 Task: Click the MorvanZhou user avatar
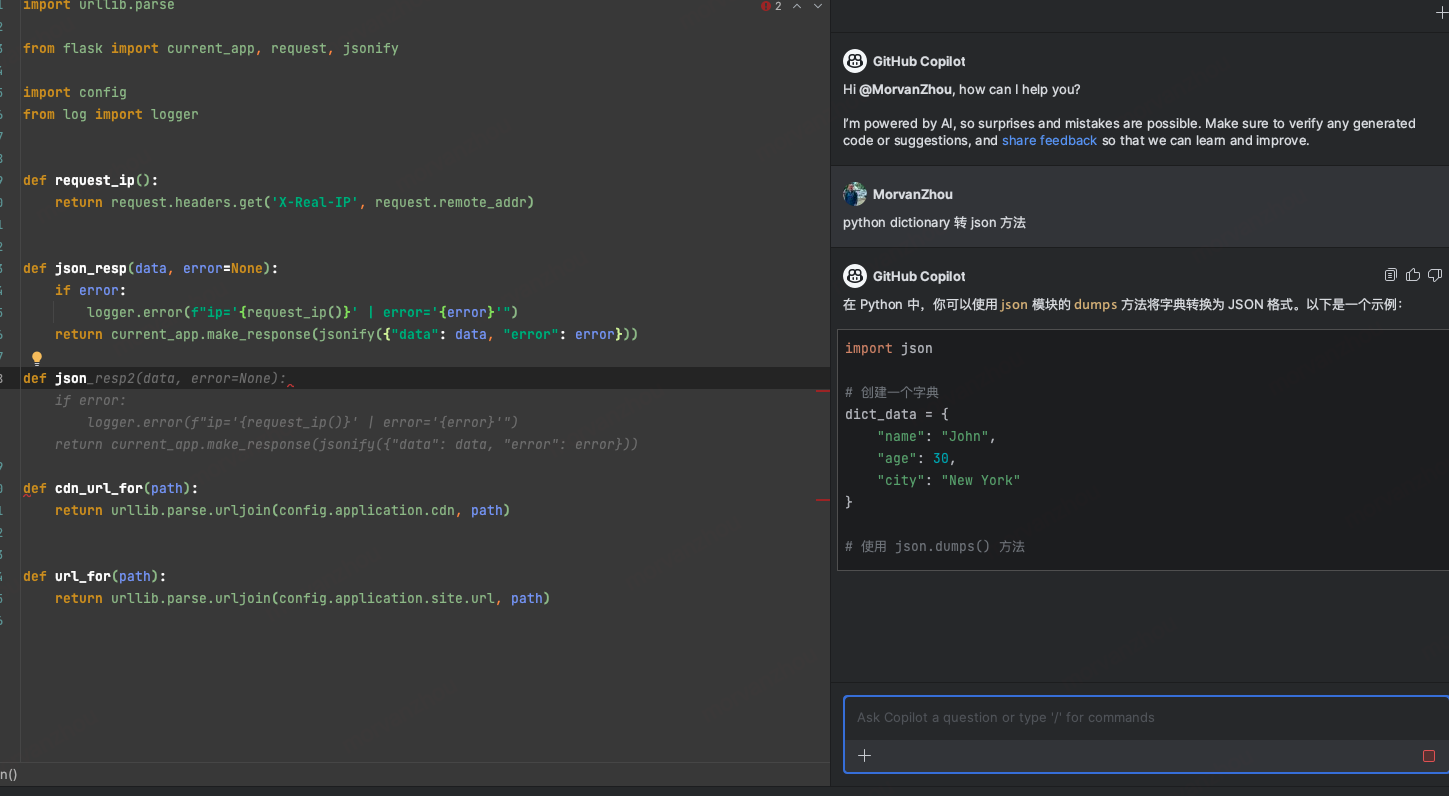click(855, 194)
